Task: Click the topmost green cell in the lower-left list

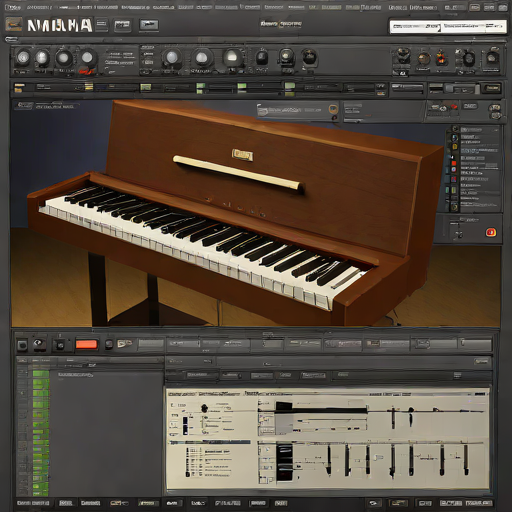Action: (x=41, y=374)
